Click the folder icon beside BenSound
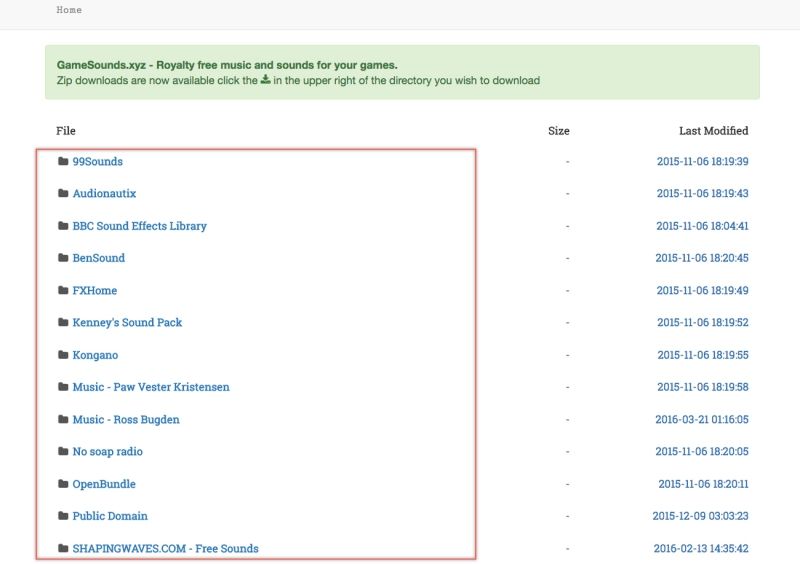Viewport: 800px width, 564px height. point(63,258)
